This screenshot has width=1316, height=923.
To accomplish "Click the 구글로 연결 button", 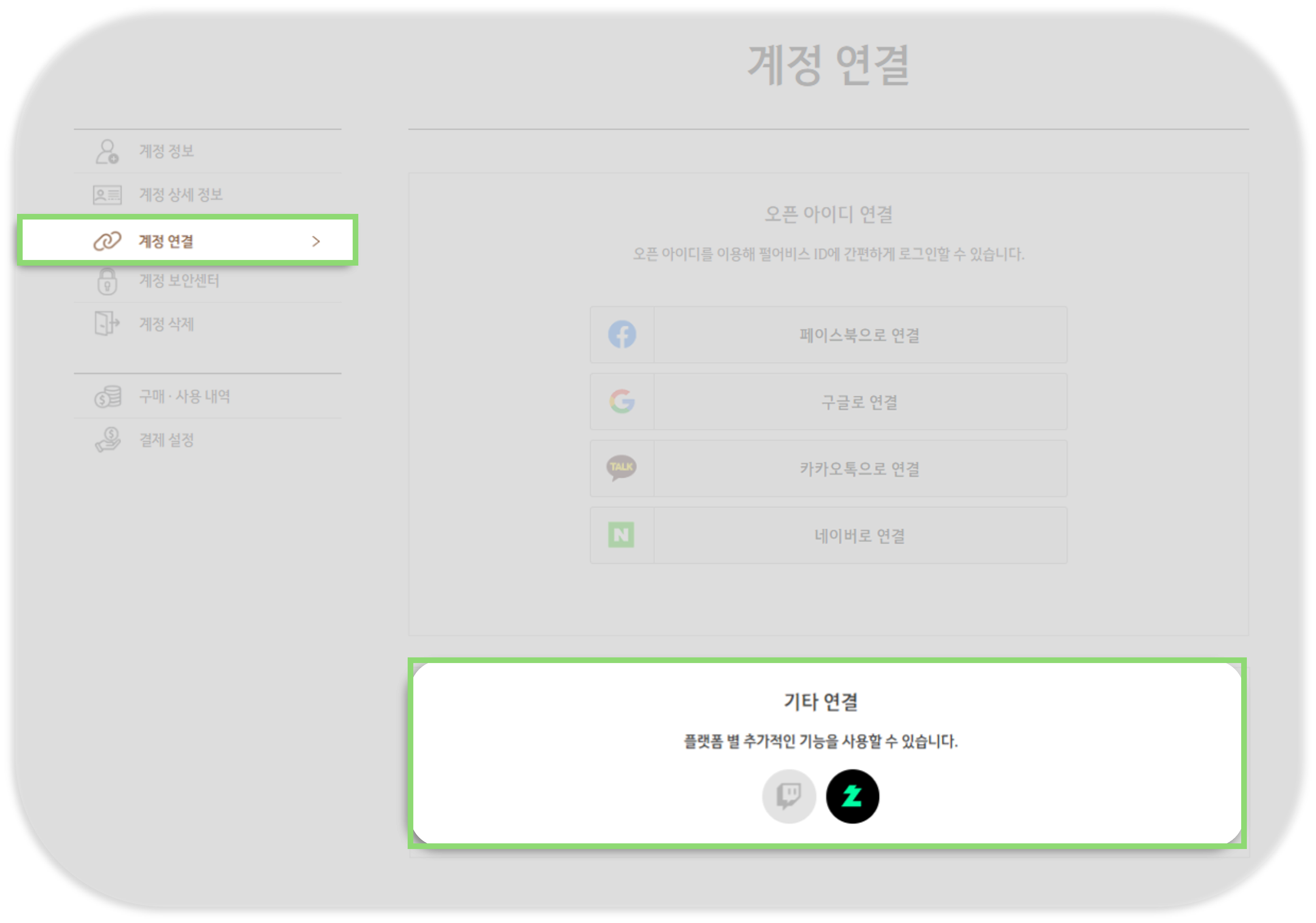I will point(828,401).
